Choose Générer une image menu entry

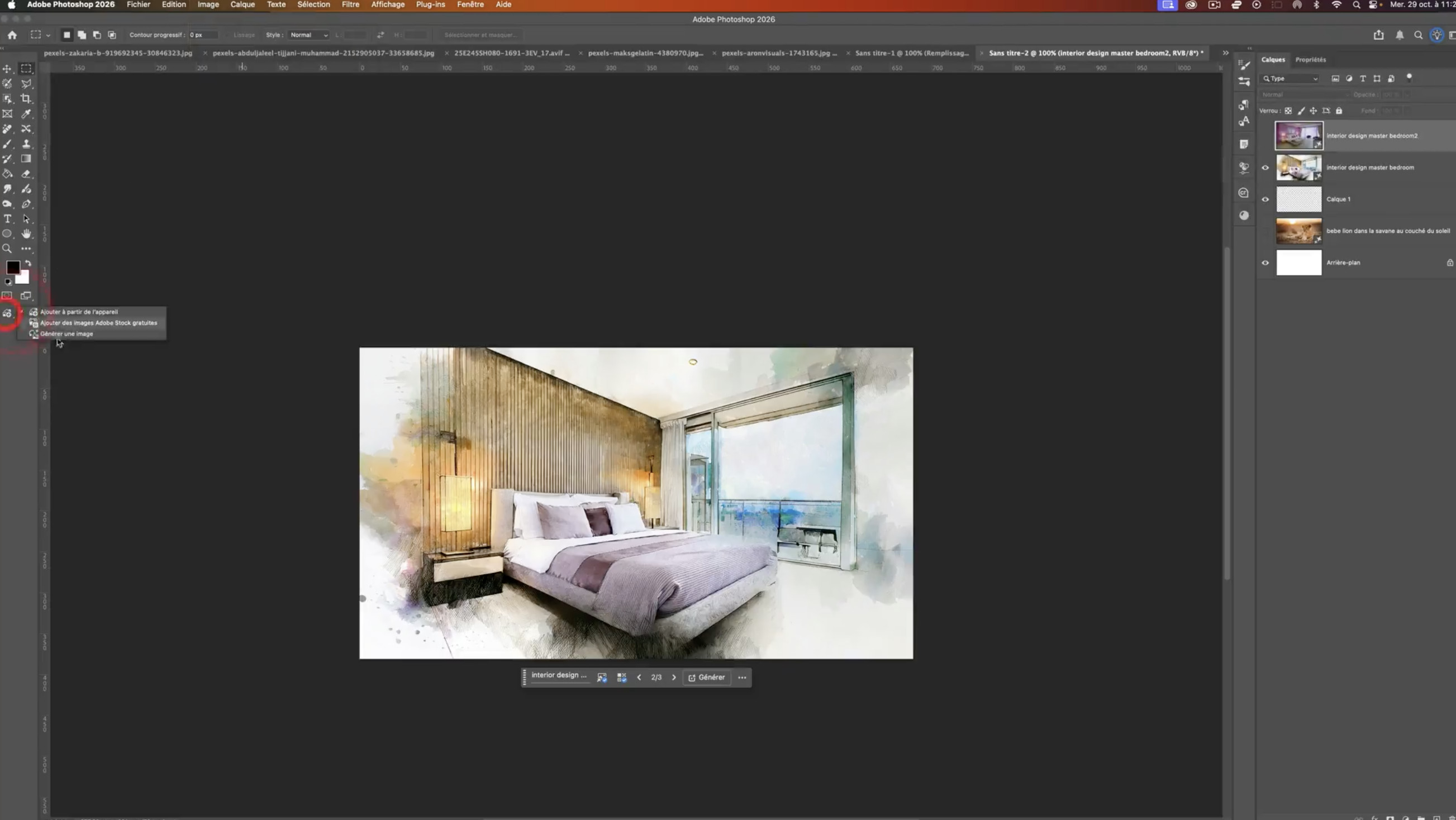(x=66, y=334)
